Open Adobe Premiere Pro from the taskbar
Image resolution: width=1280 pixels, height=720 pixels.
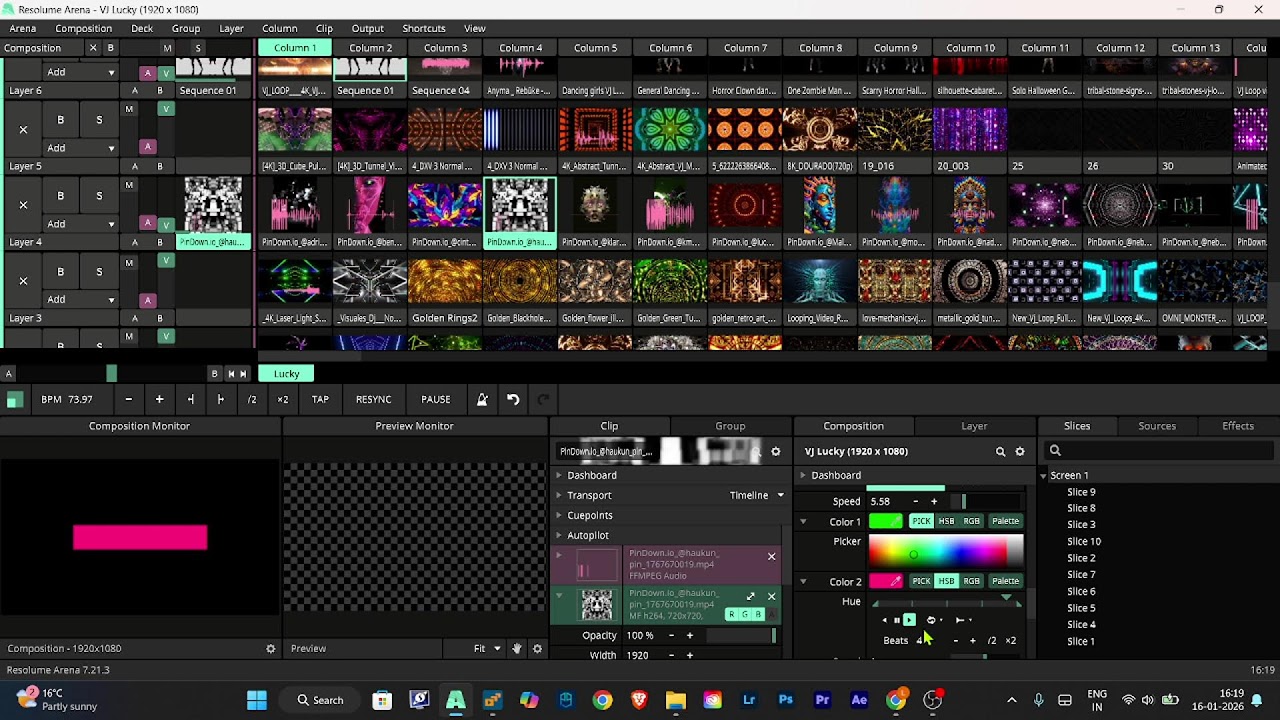[x=822, y=700]
